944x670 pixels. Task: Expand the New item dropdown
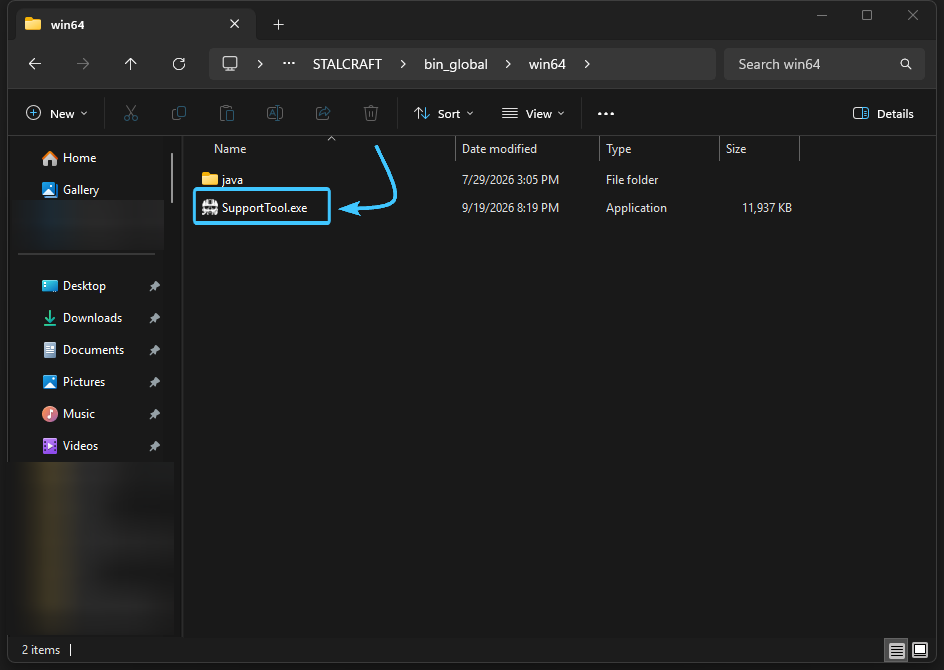click(x=57, y=113)
